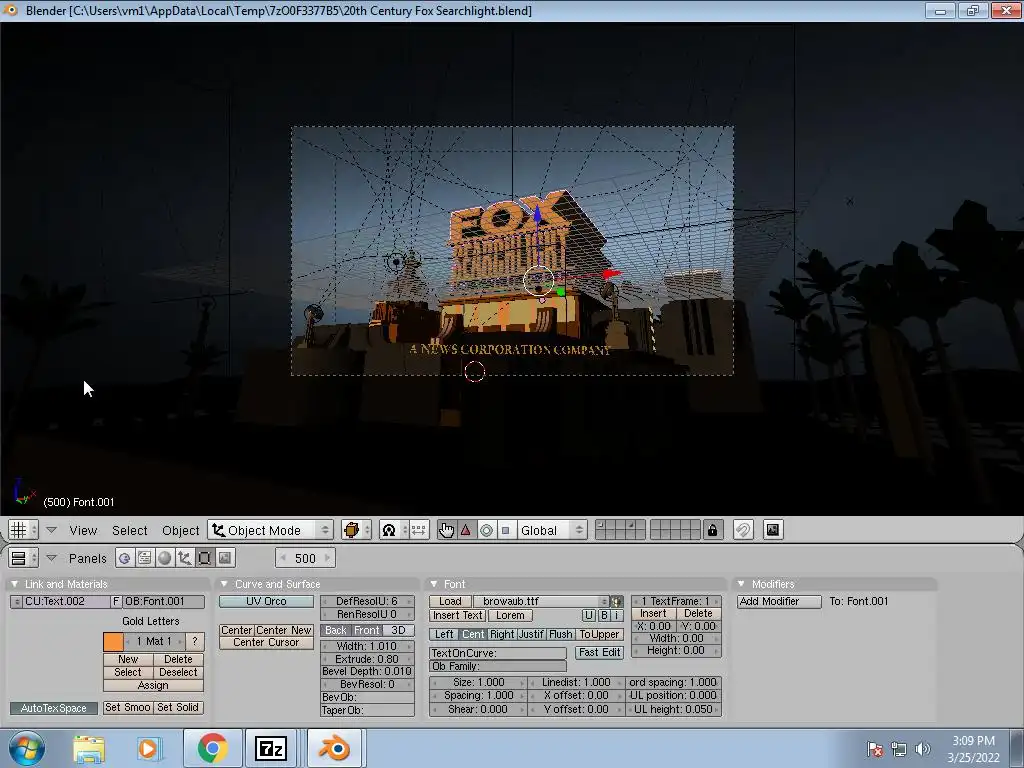Click the OB:Font.001 name field
This screenshot has height=768, width=1024.
[x=163, y=601]
